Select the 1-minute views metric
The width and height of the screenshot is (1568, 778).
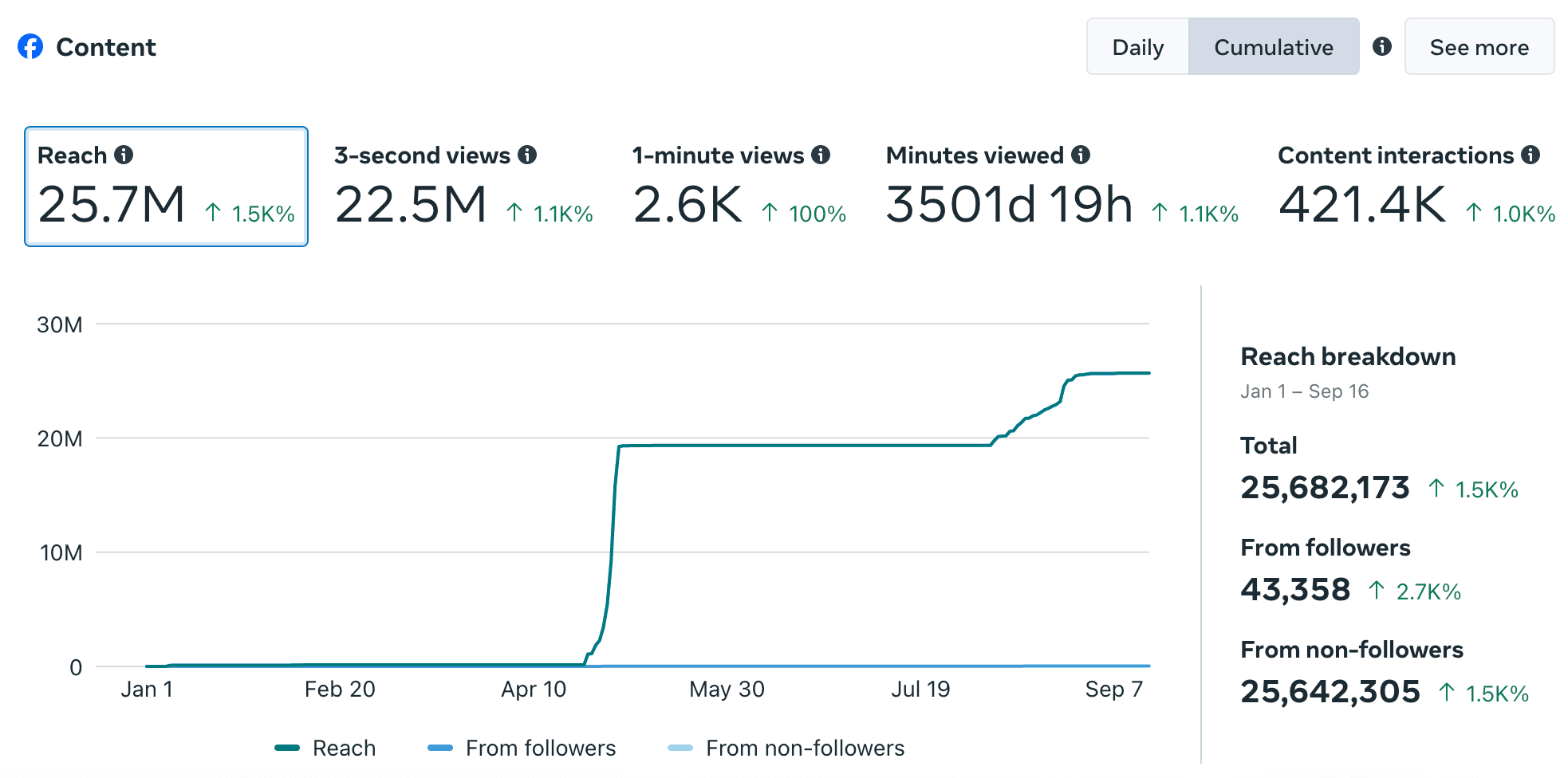(x=739, y=187)
